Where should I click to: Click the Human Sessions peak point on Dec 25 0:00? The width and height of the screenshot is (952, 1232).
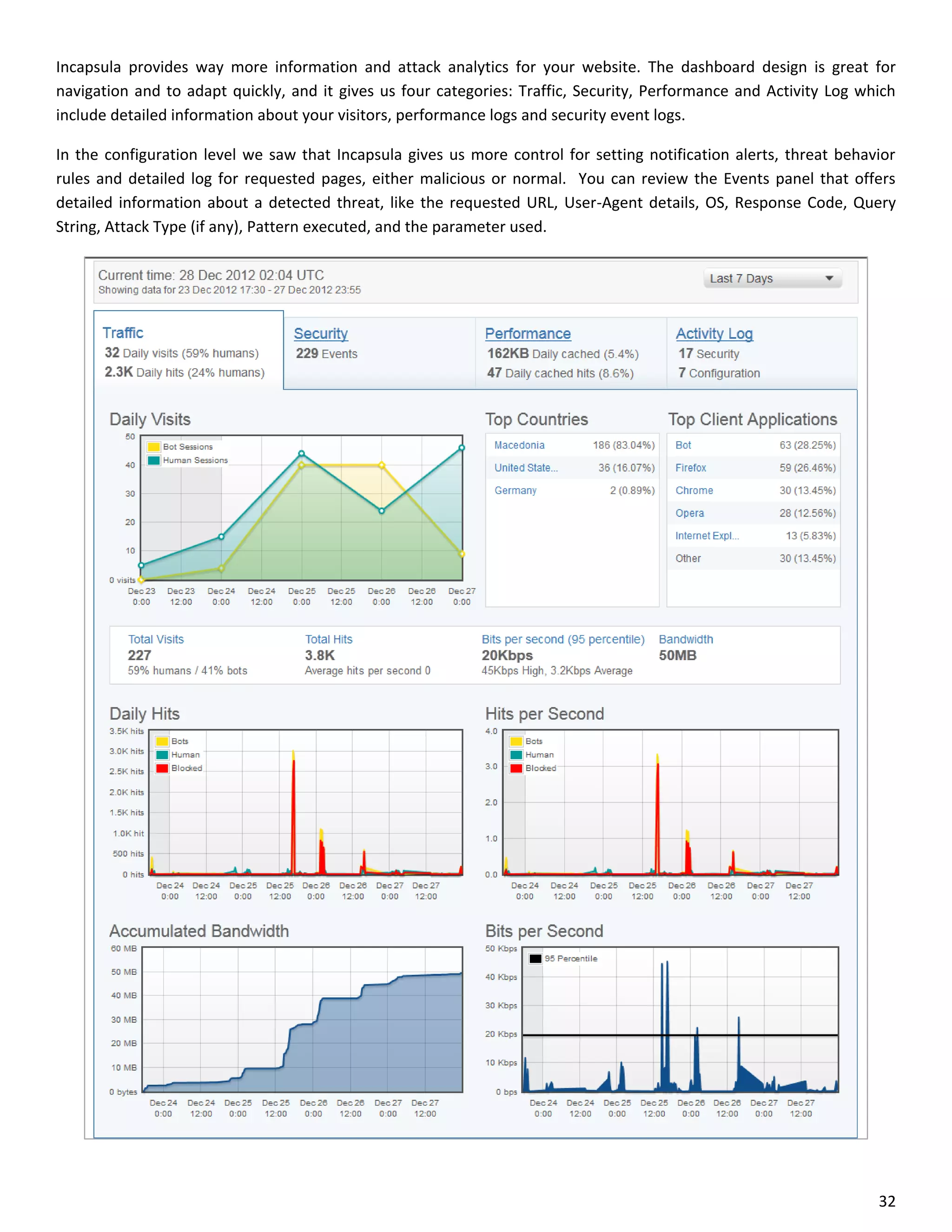point(302,454)
